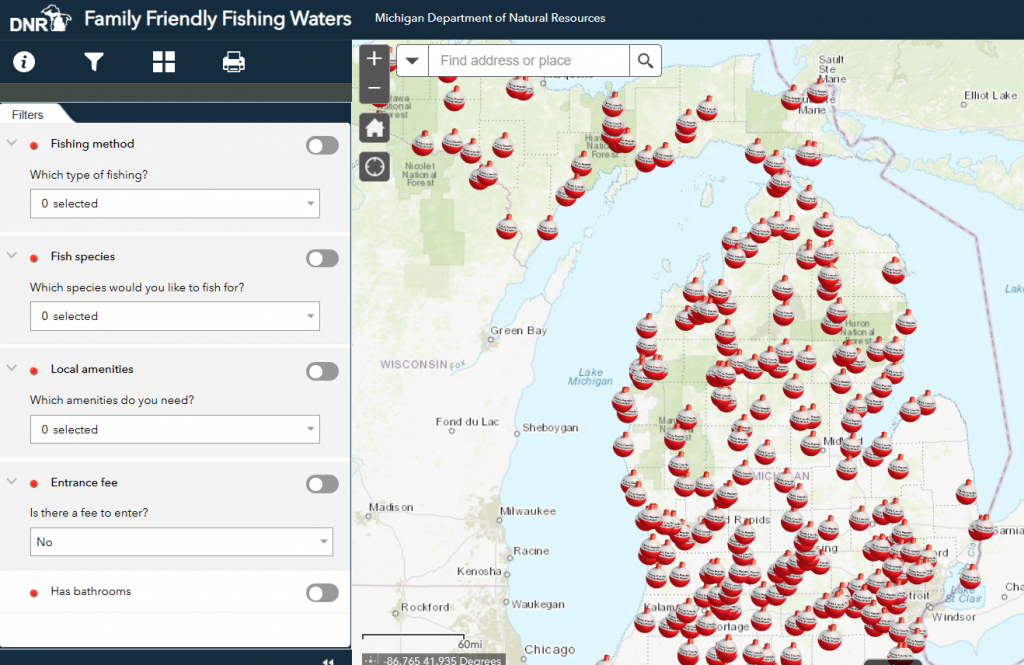This screenshot has width=1024, height=665.
Task: Click the search magnifier button
Action: (645, 61)
